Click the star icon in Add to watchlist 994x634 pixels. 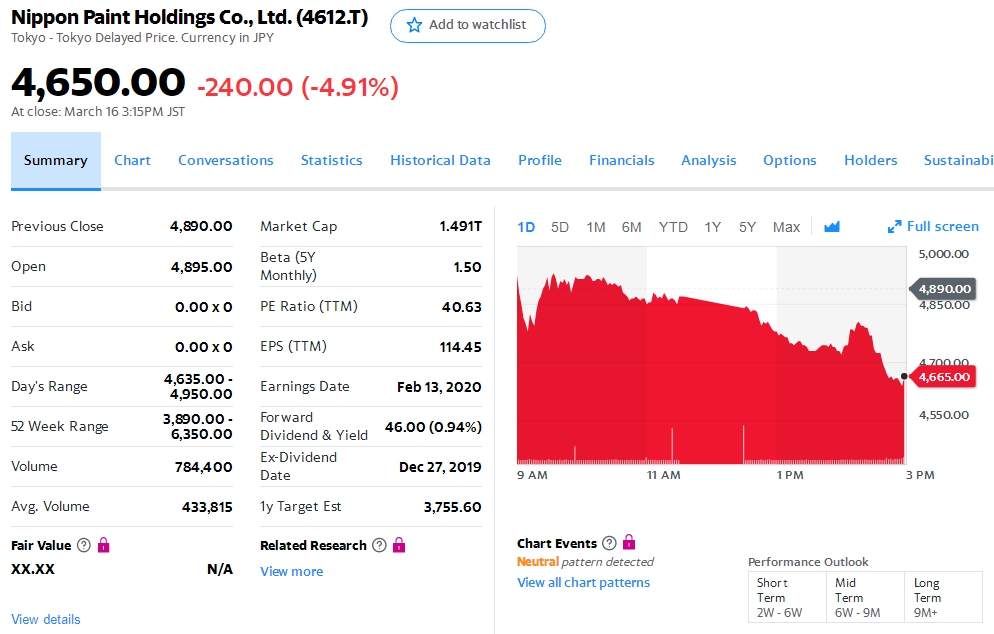click(414, 25)
